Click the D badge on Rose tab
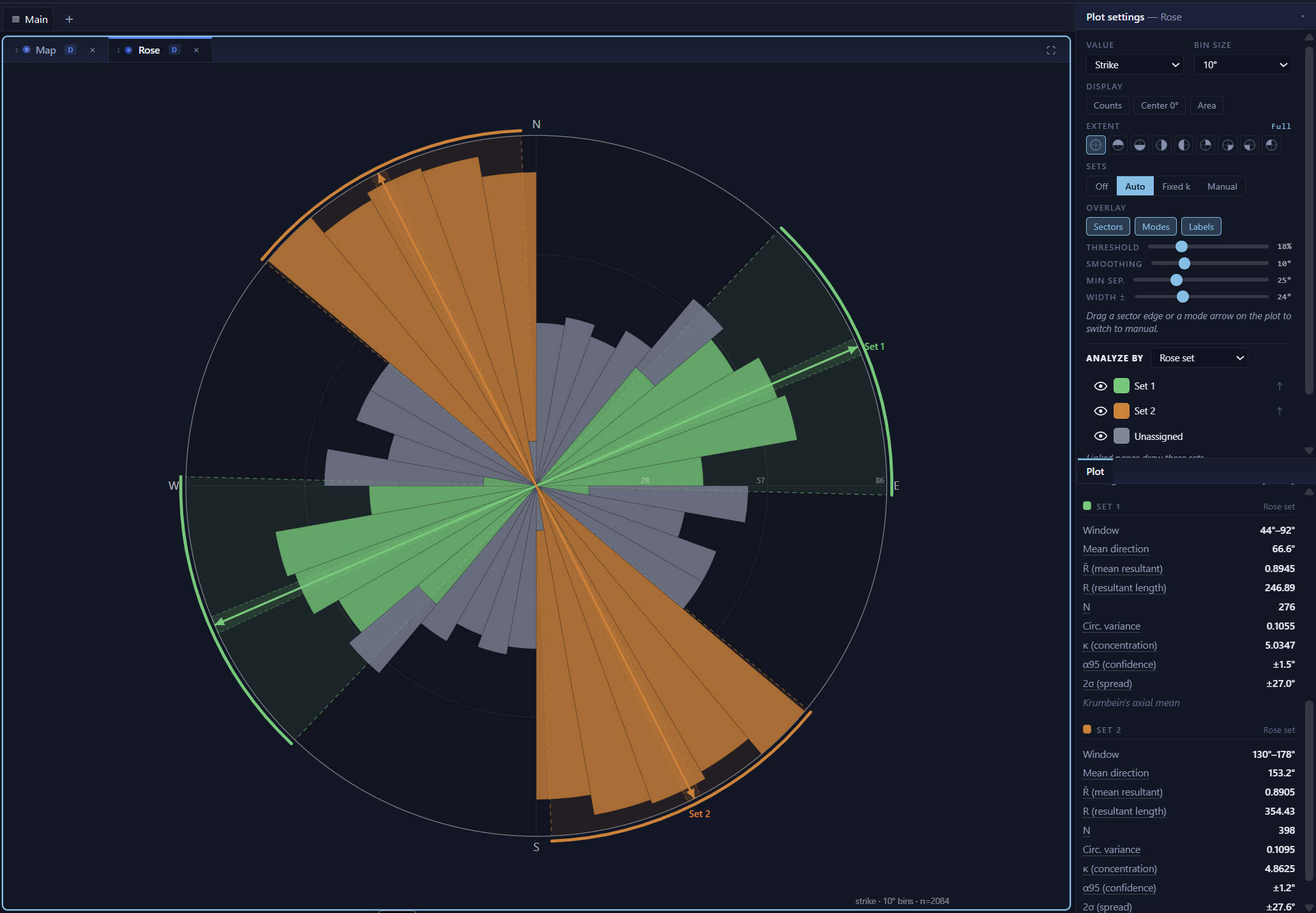The width and height of the screenshot is (1316, 913). pyautogui.click(x=174, y=50)
